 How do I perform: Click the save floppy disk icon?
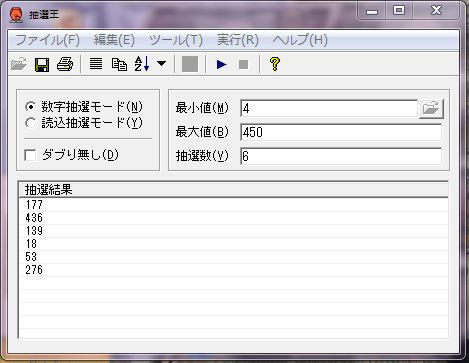pos(42,64)
